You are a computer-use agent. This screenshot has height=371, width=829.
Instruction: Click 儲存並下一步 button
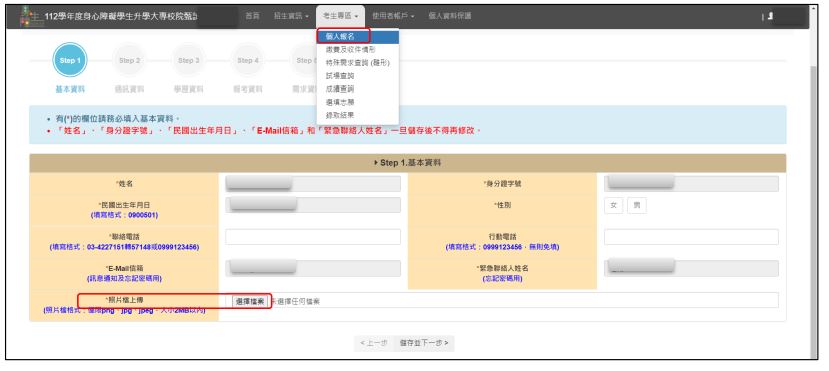point(424,343)
